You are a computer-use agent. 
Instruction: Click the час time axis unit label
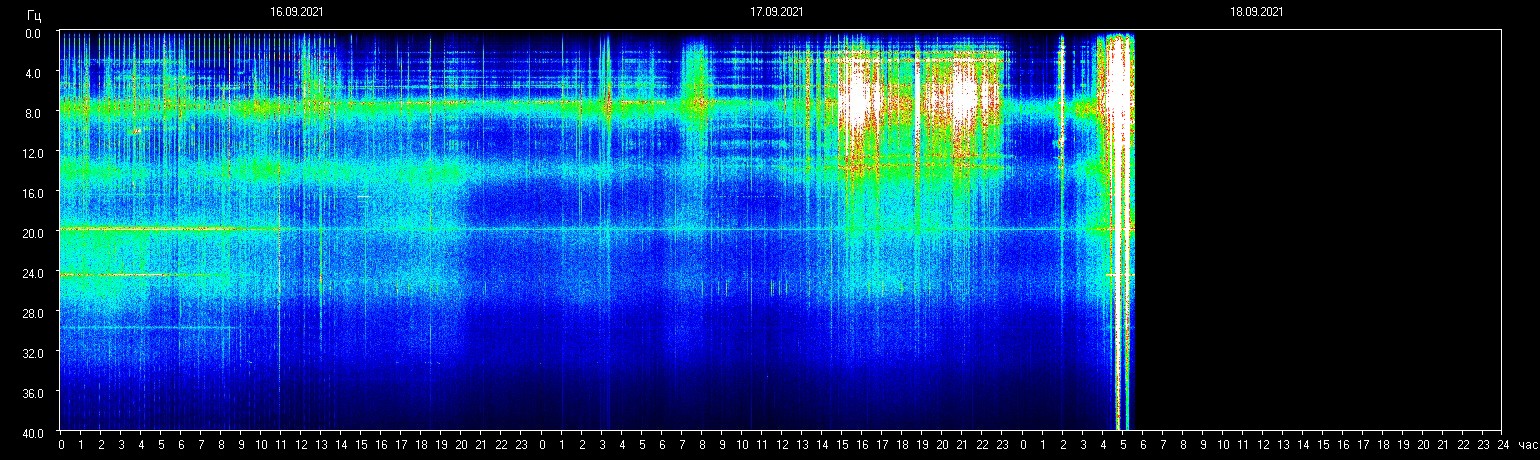[x=1527, y=445]
